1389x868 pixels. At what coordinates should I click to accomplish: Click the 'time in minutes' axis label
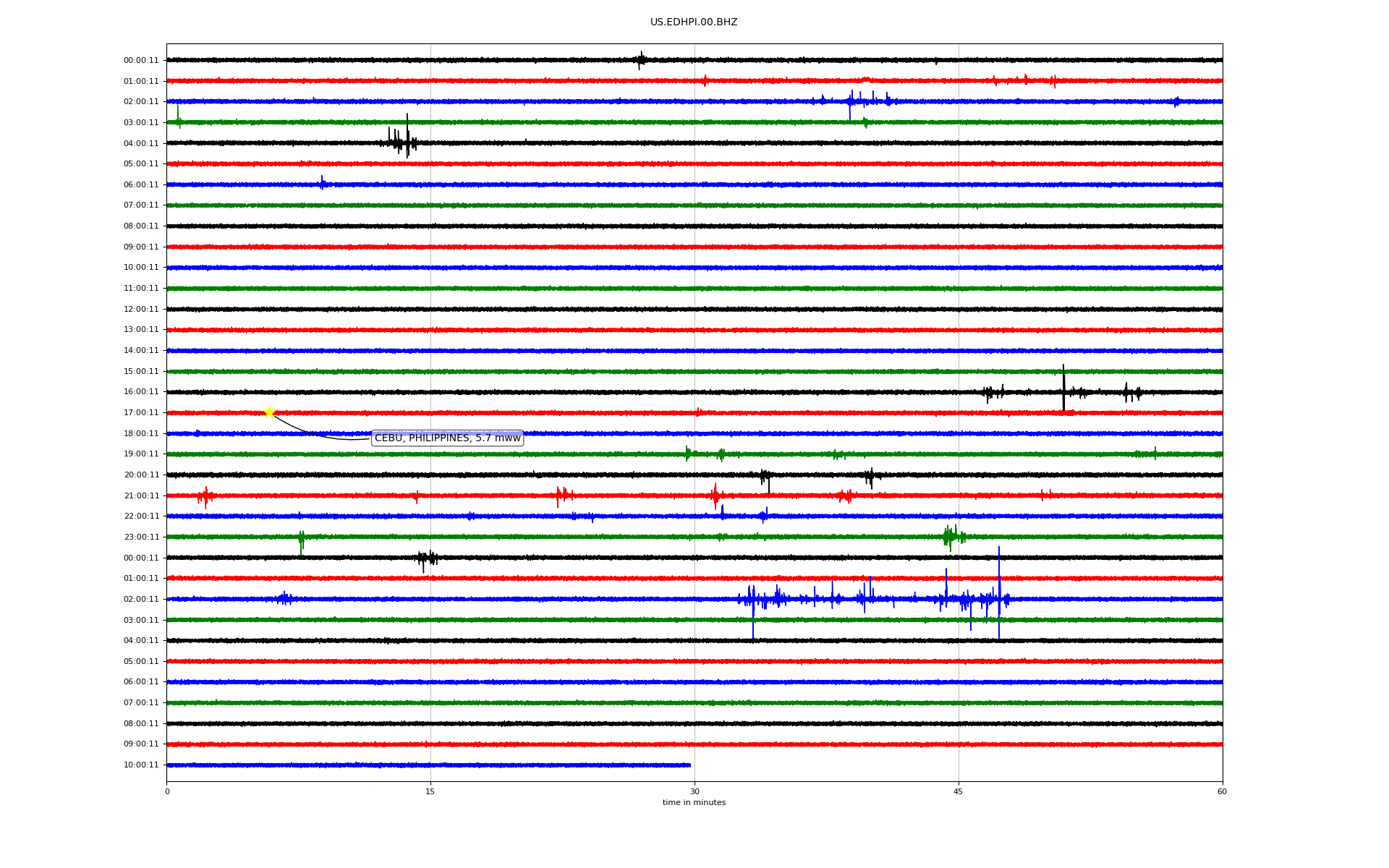(694, 803)
